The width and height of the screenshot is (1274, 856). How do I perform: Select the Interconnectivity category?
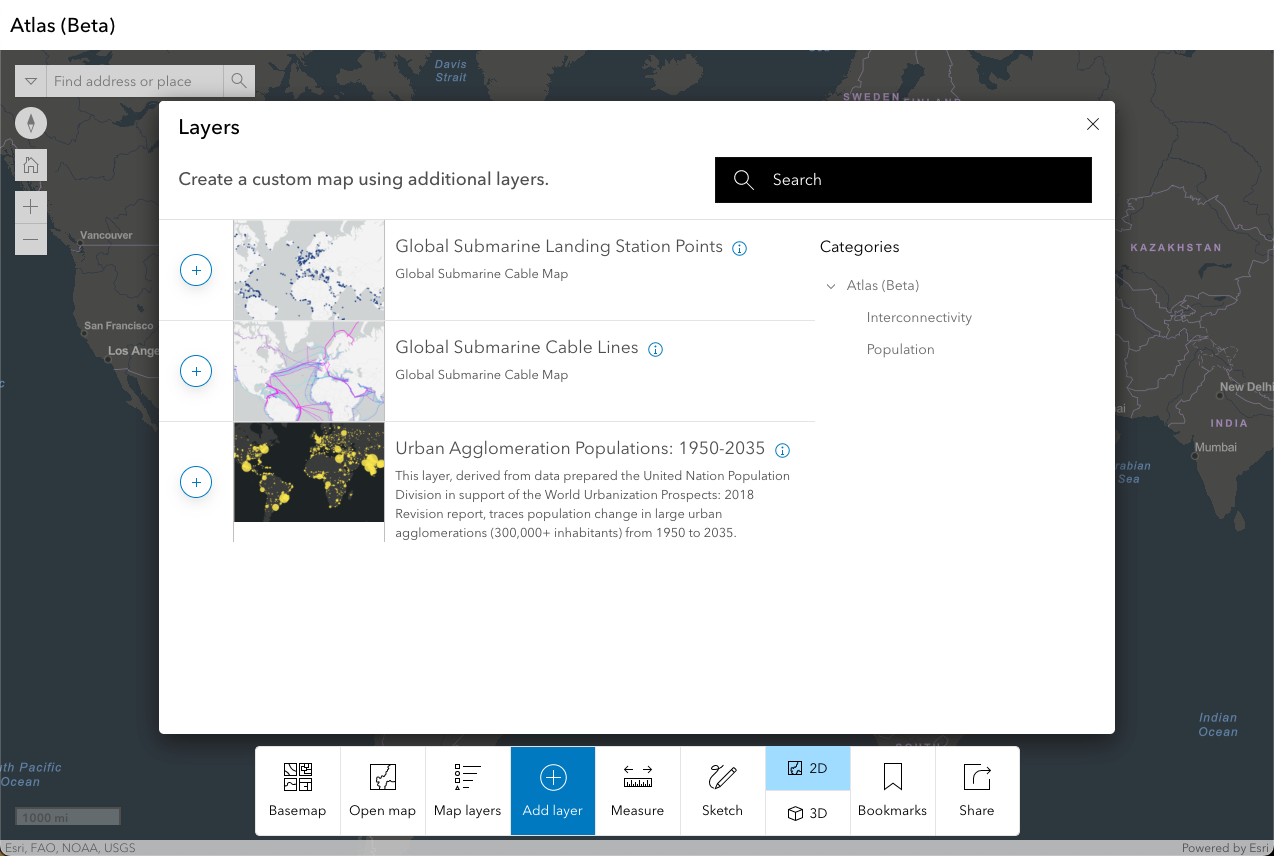(x=918, y=317)
